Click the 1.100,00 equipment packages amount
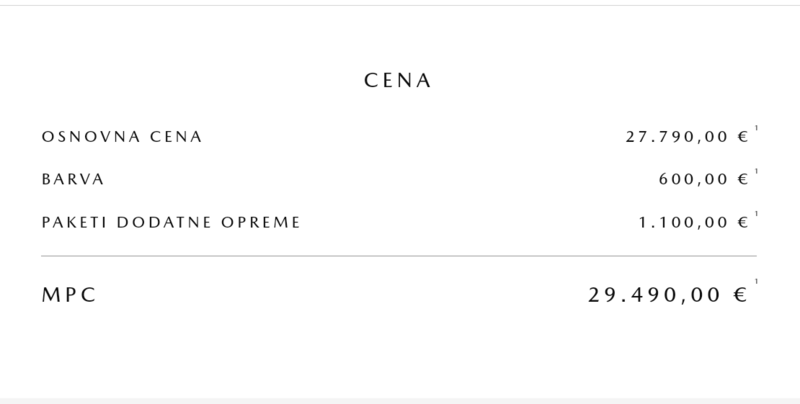The width and height of the screenshot is (800, 404). 685,222
